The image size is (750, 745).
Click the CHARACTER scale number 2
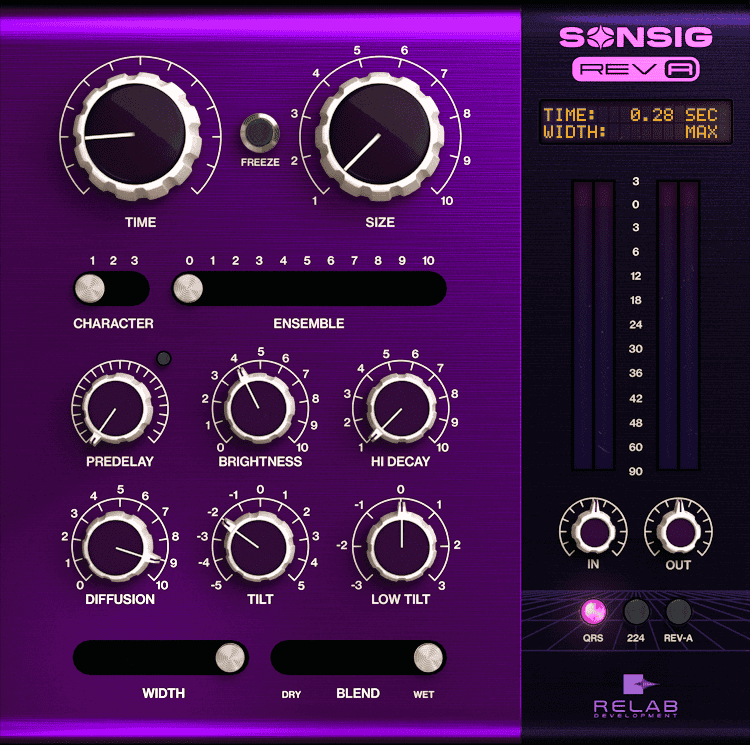pyautogui.click(x=113, y=261)
